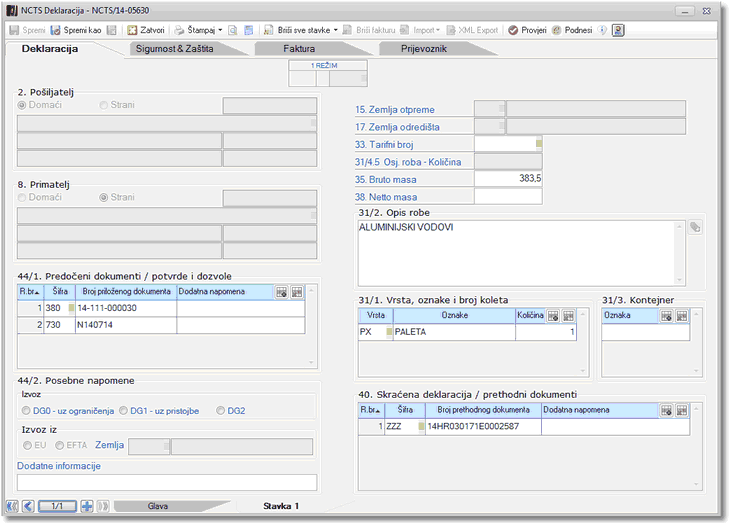Open Štampaj dropdown arrow
Viewport: 731px width, 526px height.
coord(221,30)
